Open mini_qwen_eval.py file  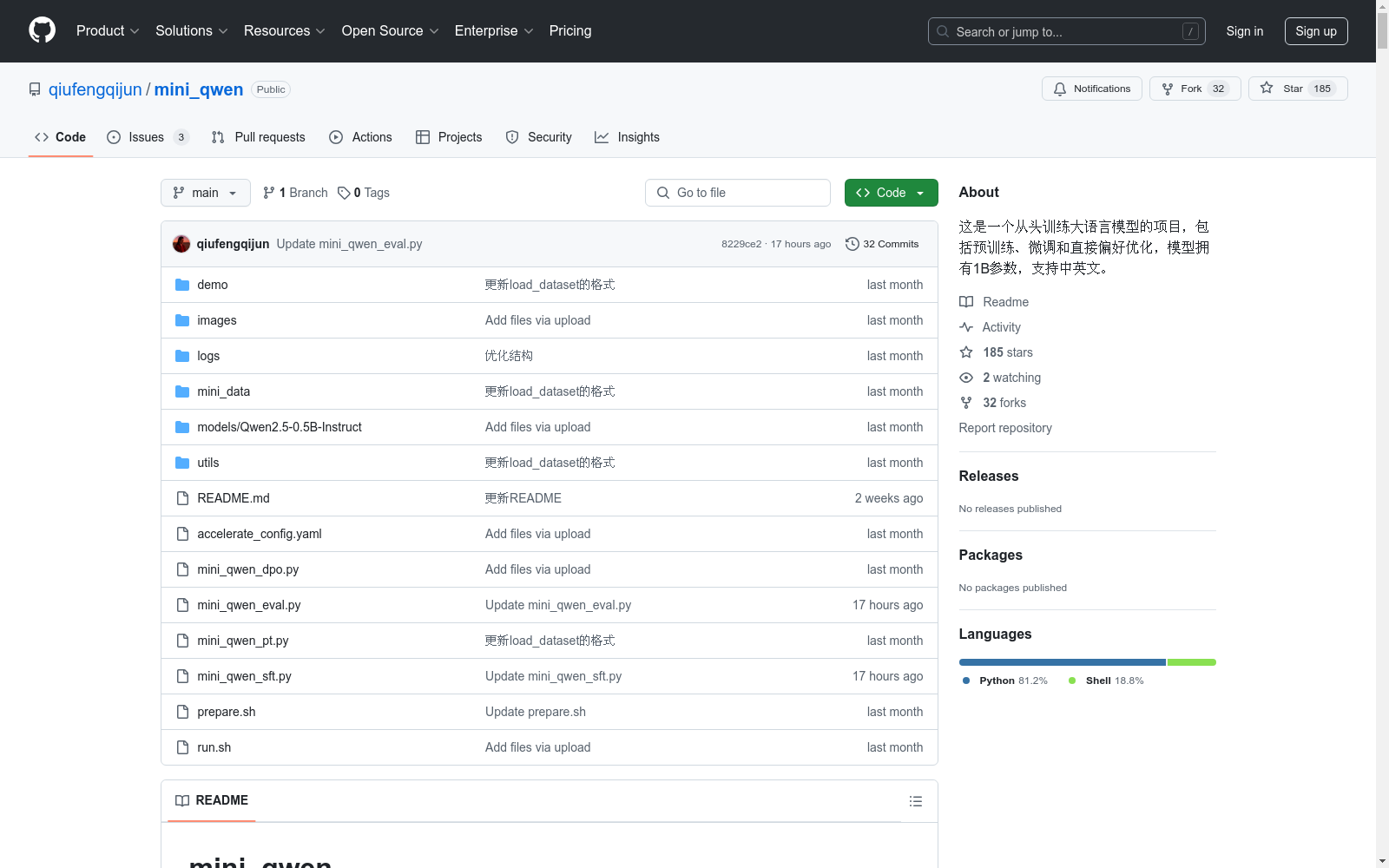[249, 605]
